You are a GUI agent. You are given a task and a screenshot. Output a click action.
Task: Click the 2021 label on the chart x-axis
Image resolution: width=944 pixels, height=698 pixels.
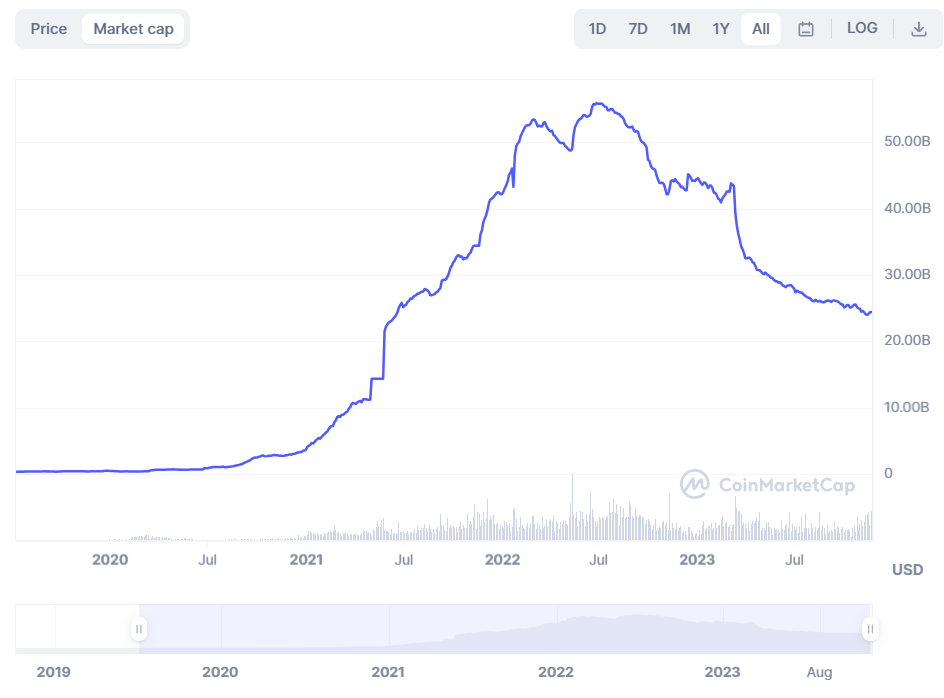(x=306, y=560)
